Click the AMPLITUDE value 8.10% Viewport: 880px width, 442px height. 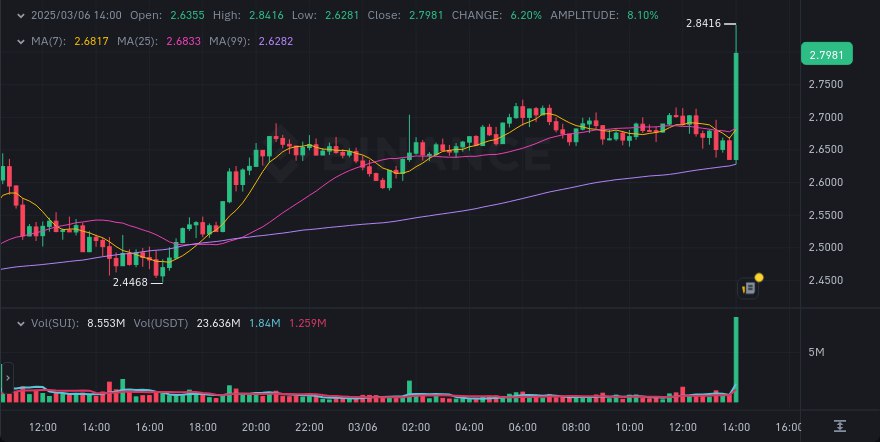pyautogui.click(x=643, y=16)
